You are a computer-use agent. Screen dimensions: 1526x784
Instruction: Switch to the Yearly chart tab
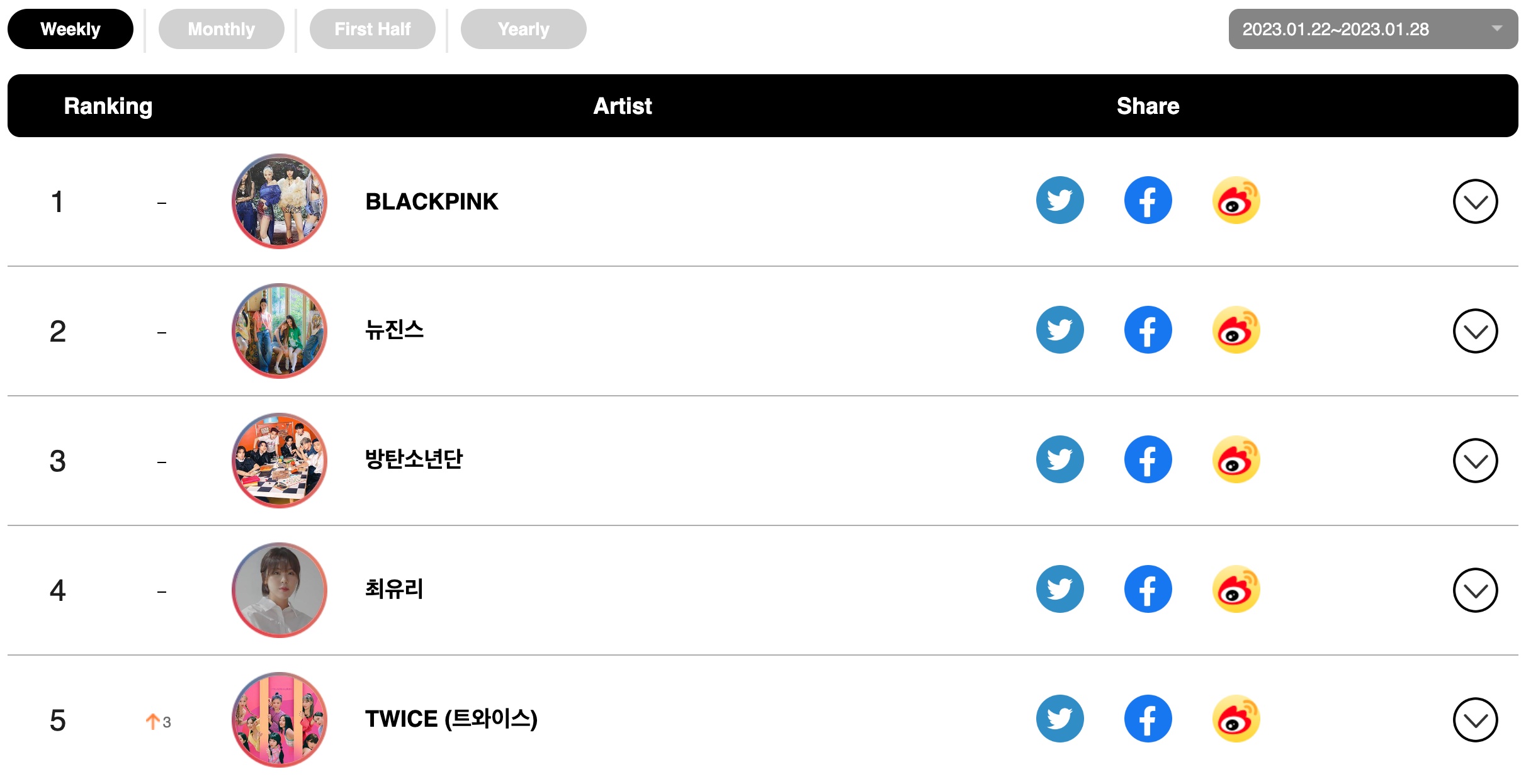523,29
